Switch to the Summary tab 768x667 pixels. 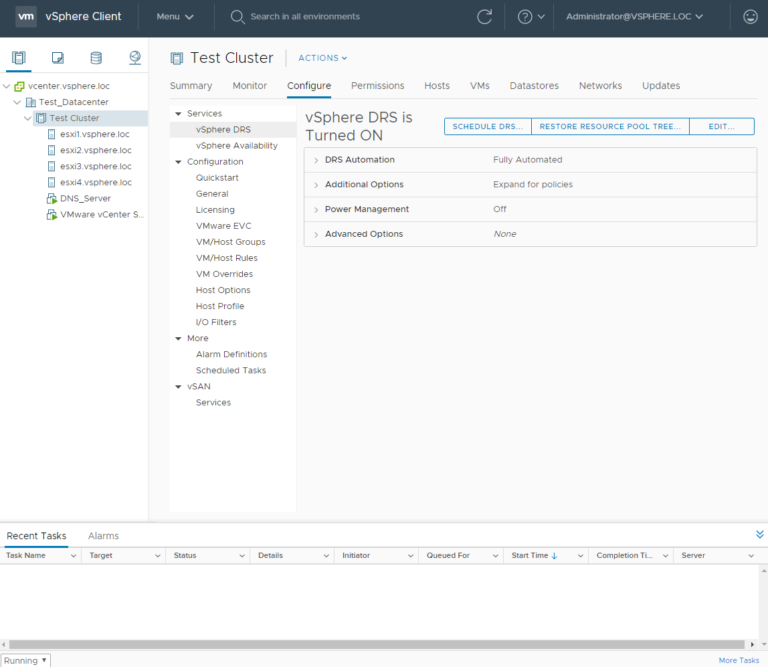pos(191,86)
